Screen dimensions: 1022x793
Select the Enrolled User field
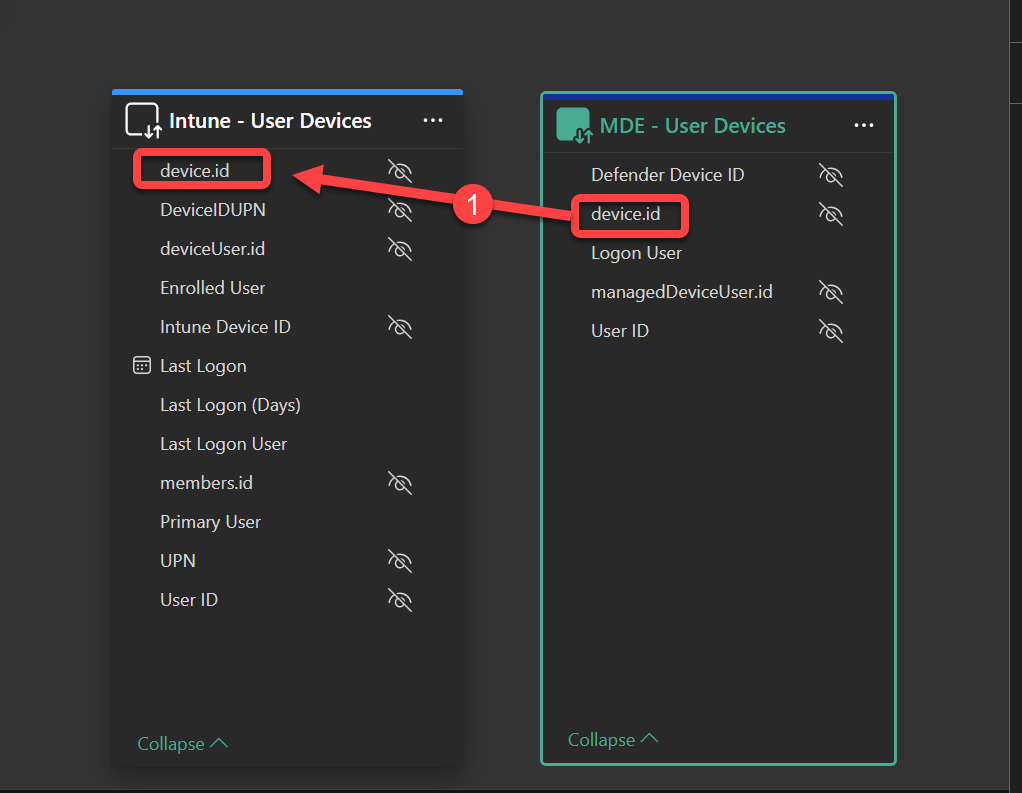[212, 288]
